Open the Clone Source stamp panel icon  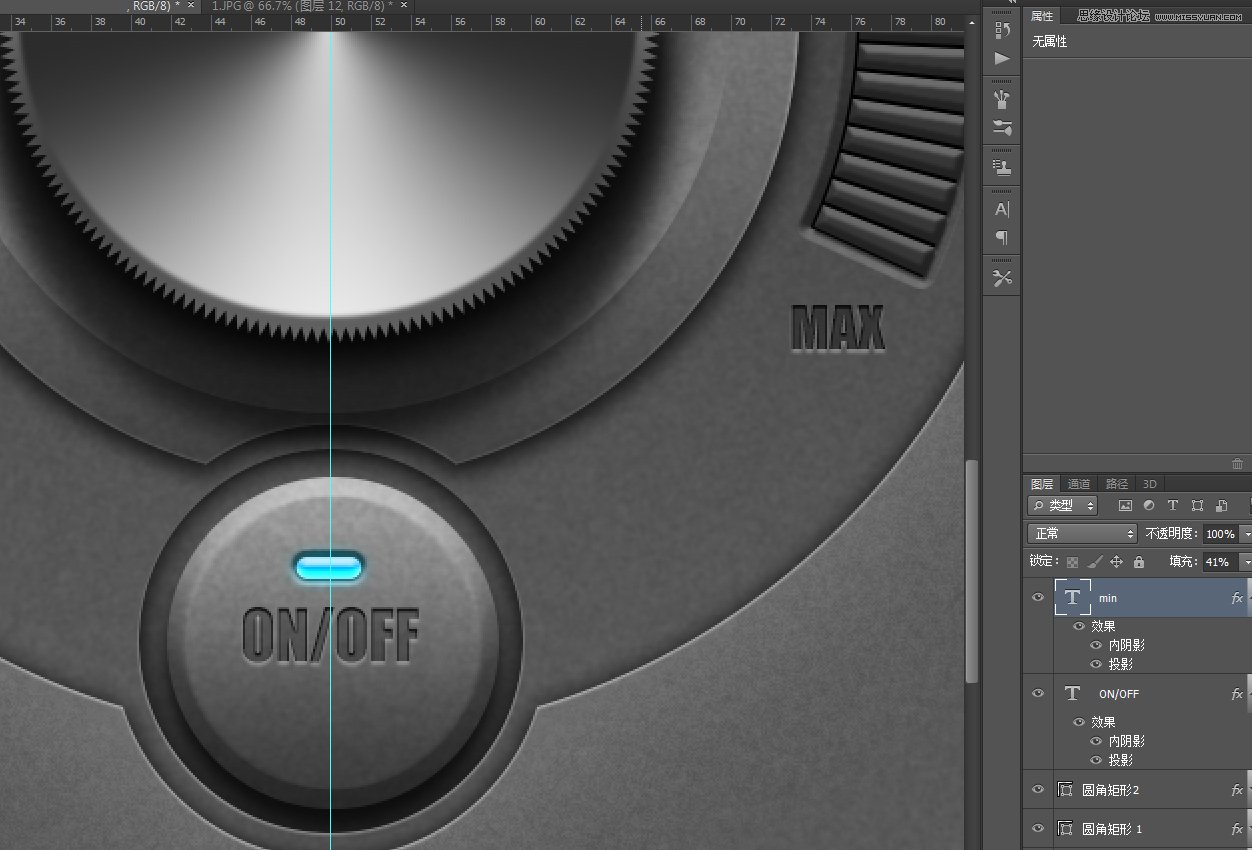pos(1002,168)
